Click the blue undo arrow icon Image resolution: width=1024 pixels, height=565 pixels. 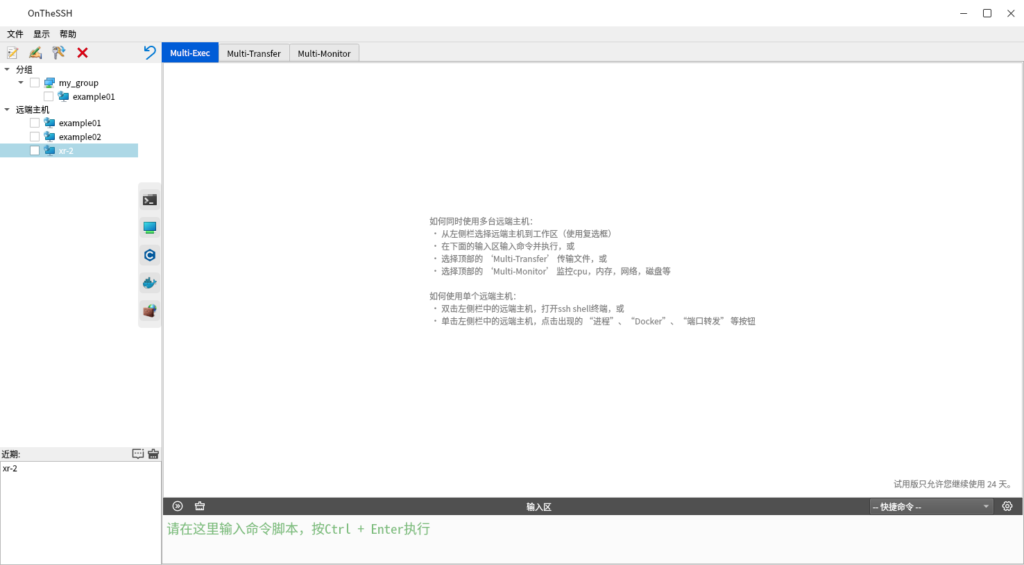[x=150, y=52]
